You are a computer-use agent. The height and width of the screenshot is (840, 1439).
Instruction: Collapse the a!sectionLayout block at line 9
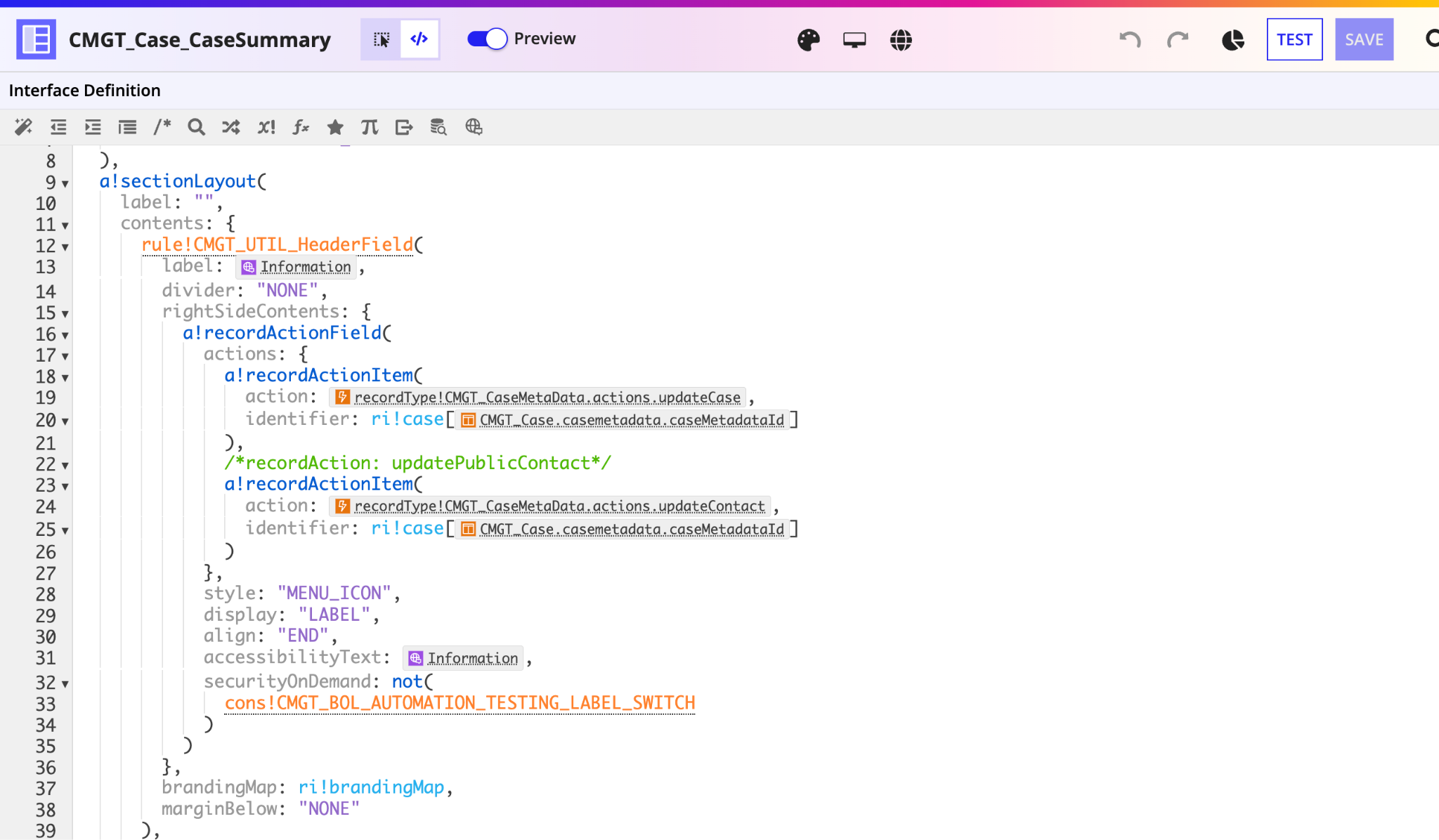tap(65, 184)
